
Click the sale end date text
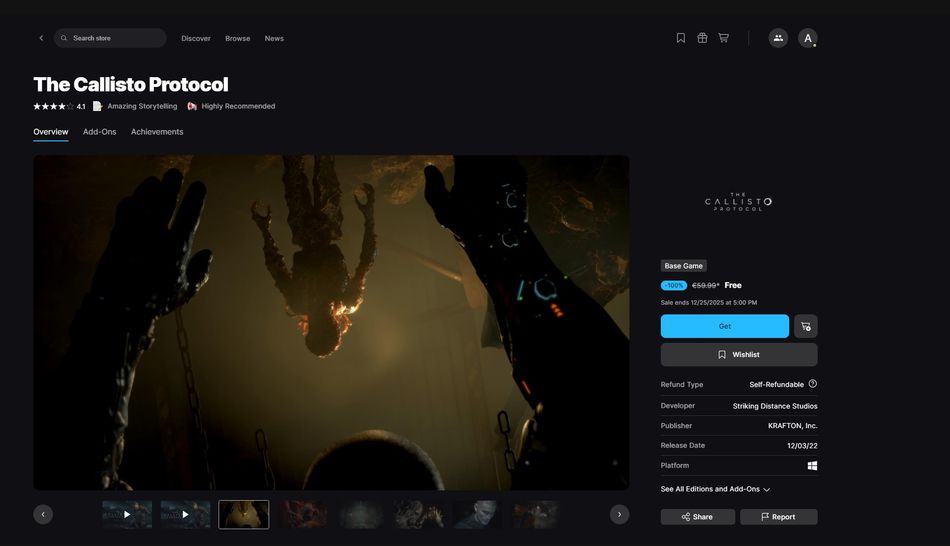(709, 302)
